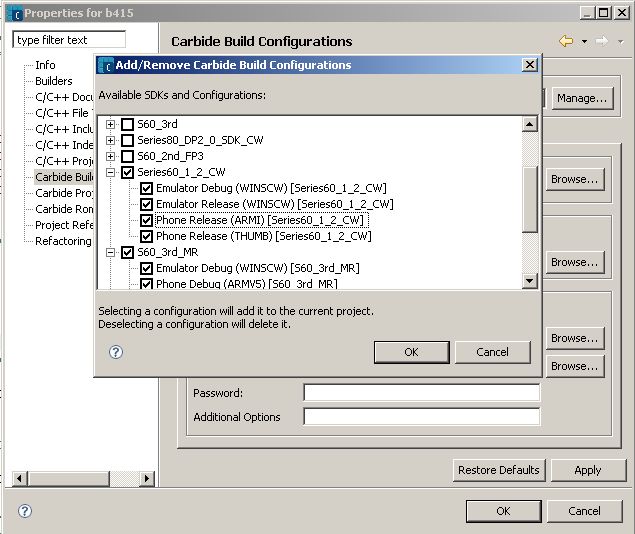Screen dimensions: 635x534
Task: Click left arrow of the tree horizontal scrollbar
Action: tap(19, 479)
